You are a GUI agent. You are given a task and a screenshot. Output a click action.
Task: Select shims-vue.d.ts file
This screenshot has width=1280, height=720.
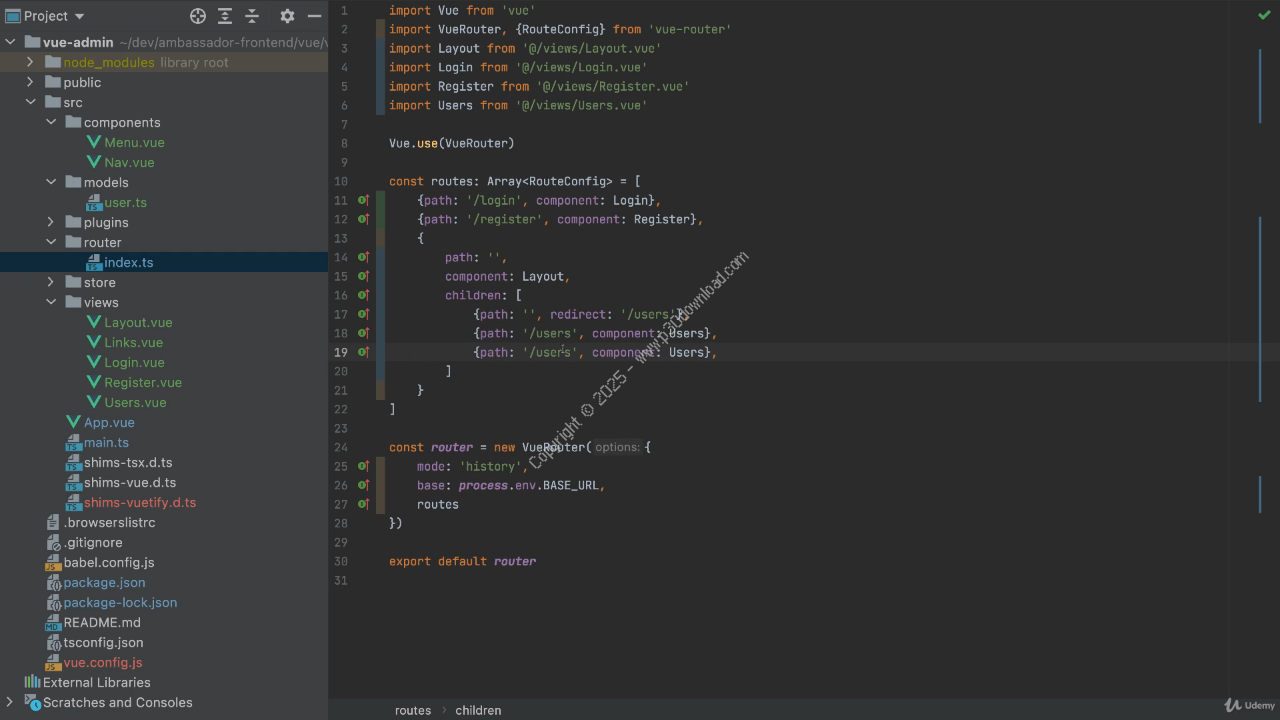(130, 482)
